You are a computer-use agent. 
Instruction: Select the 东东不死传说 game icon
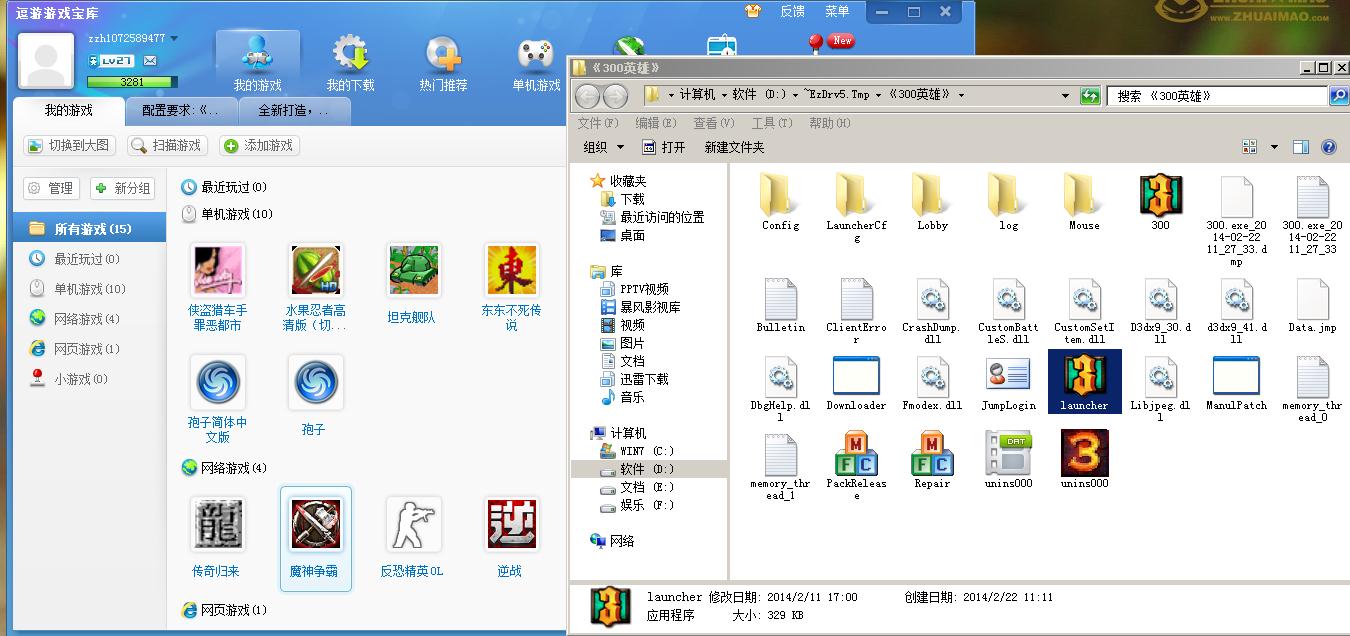[x=512, y=270]
